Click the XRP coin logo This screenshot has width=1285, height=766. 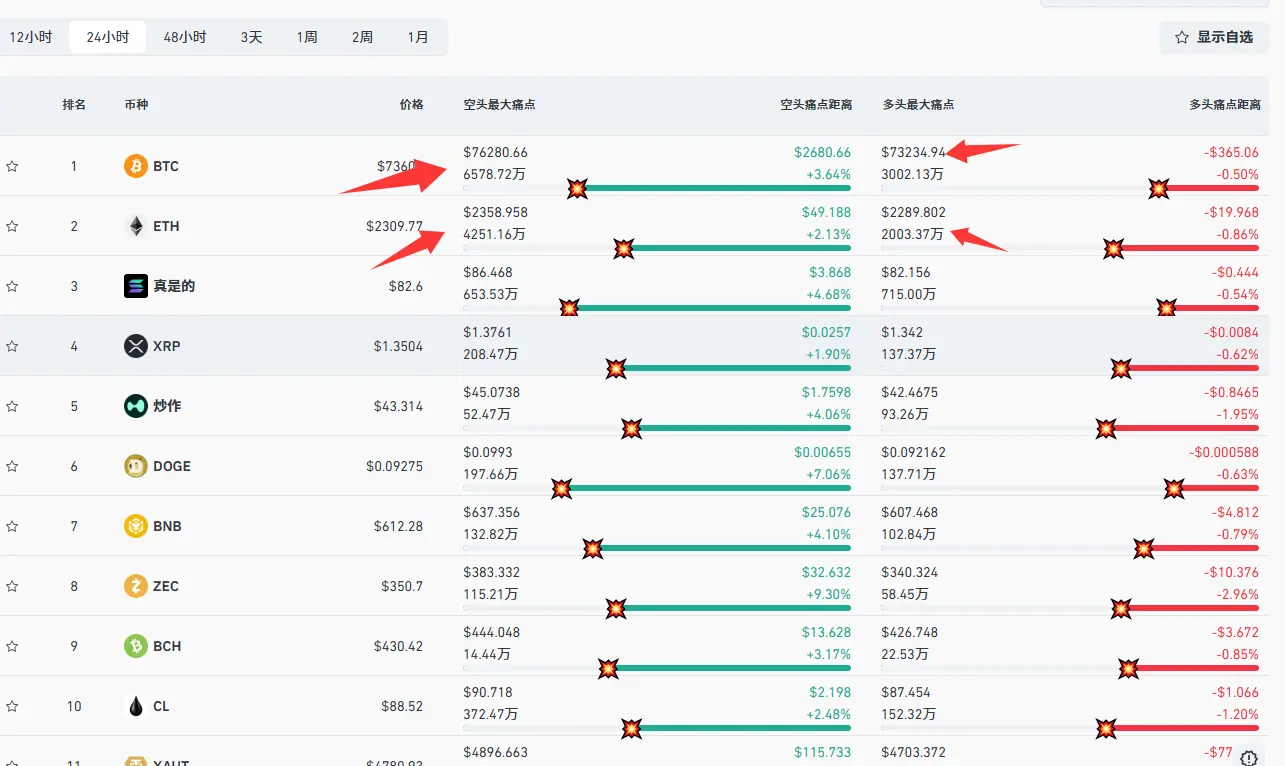point(136,346)
